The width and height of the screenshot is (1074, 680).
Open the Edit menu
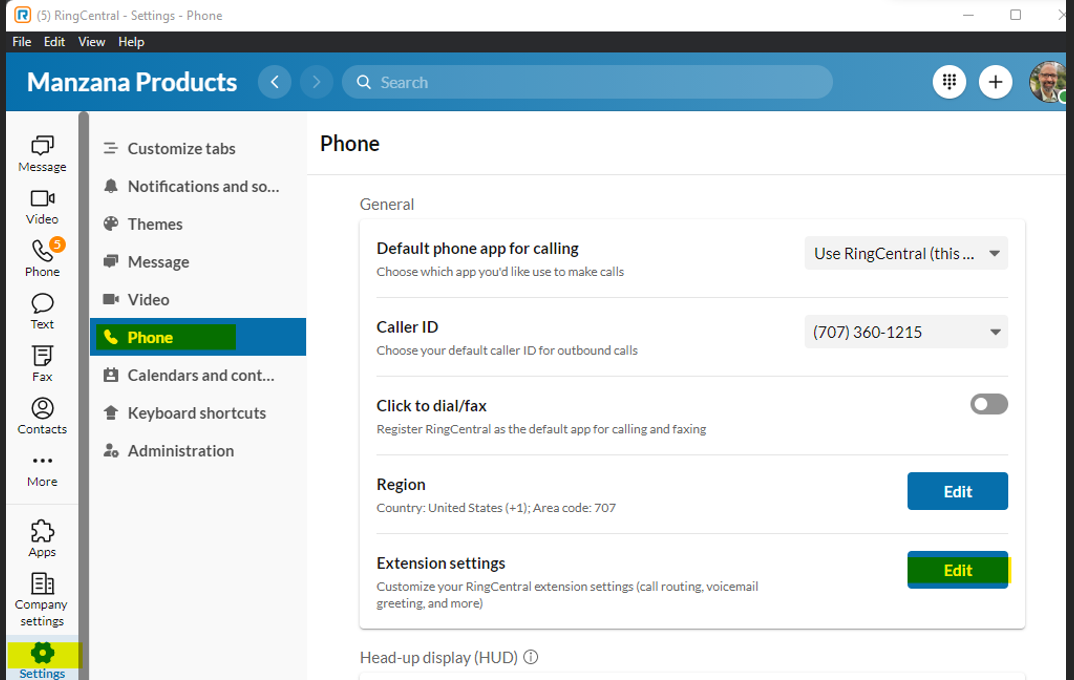[54, 42]
